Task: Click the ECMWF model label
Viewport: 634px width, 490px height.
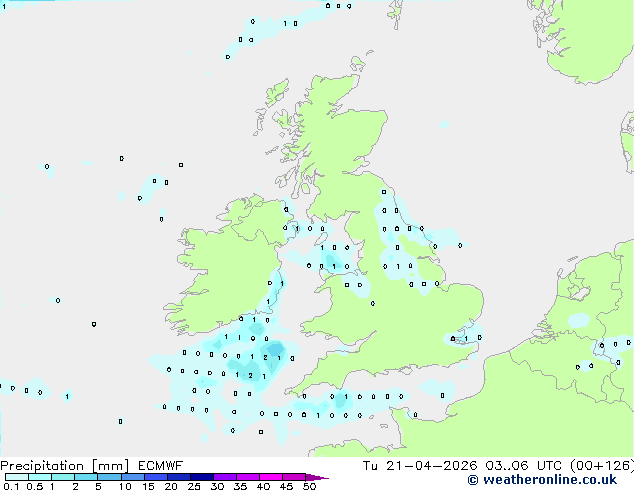Action: [161, 466]
